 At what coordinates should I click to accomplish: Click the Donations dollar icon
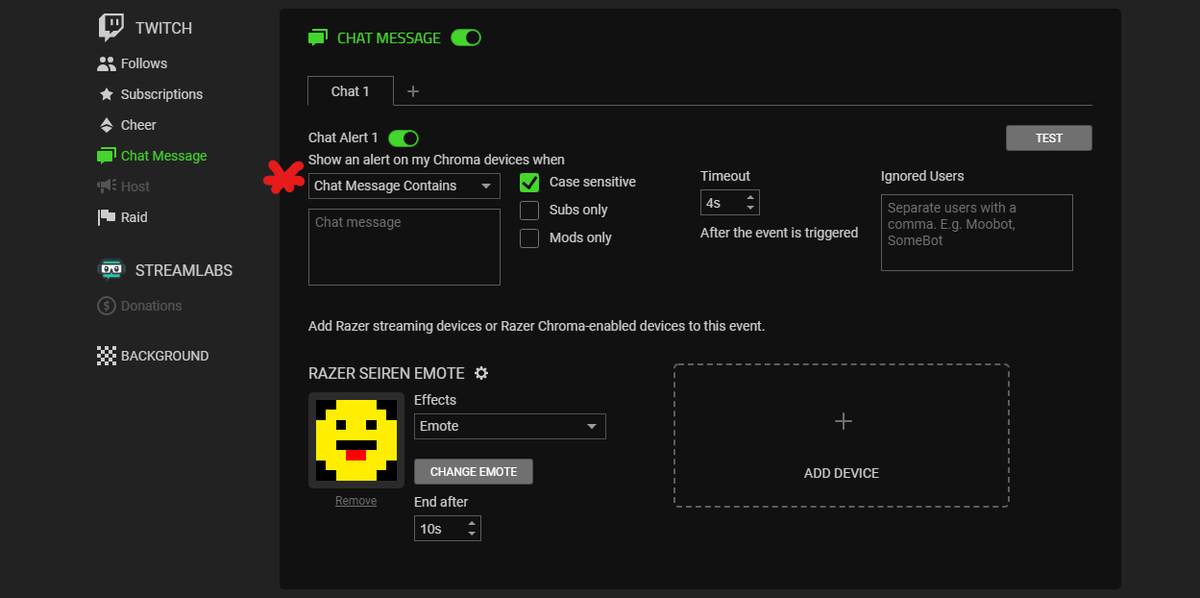pos(106,306)
